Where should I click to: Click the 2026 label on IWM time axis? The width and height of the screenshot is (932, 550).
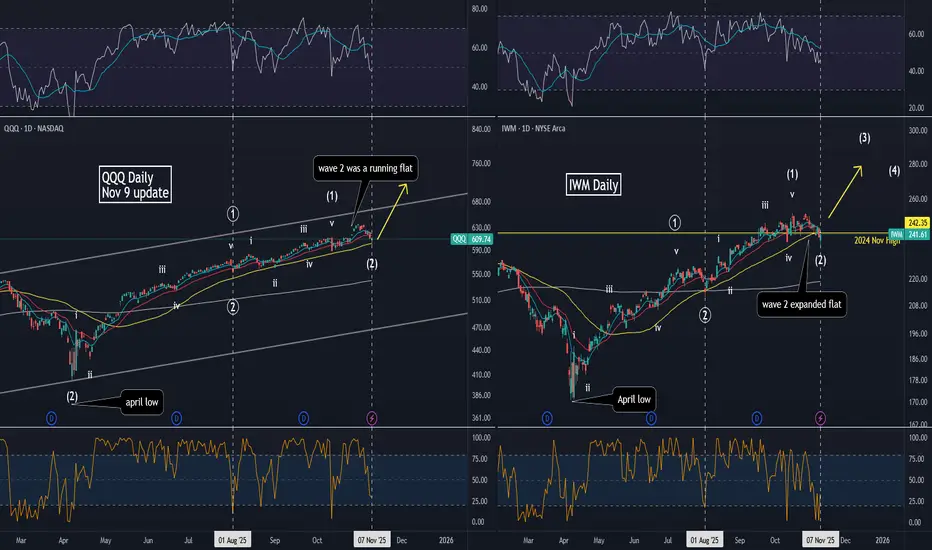[883, 540]
